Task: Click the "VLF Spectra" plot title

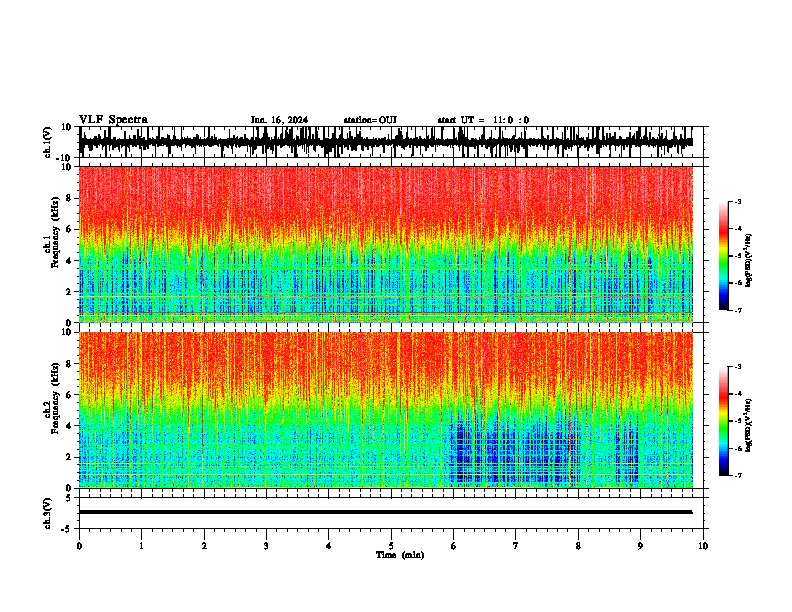Action: pos(113,120)
